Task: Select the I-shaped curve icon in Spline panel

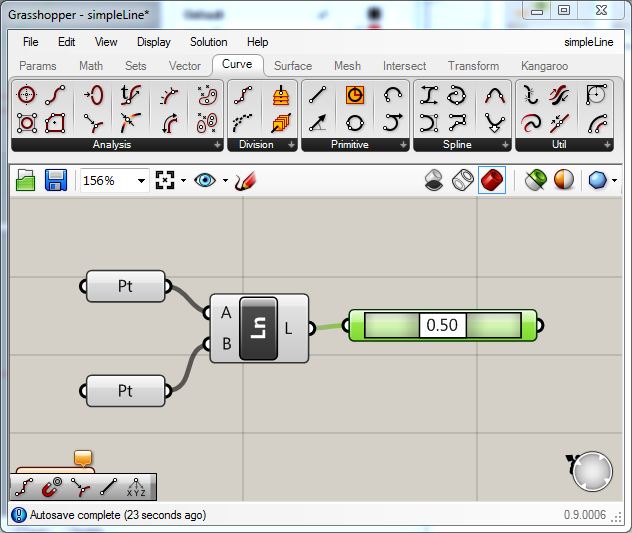Action: coord(429,95)
